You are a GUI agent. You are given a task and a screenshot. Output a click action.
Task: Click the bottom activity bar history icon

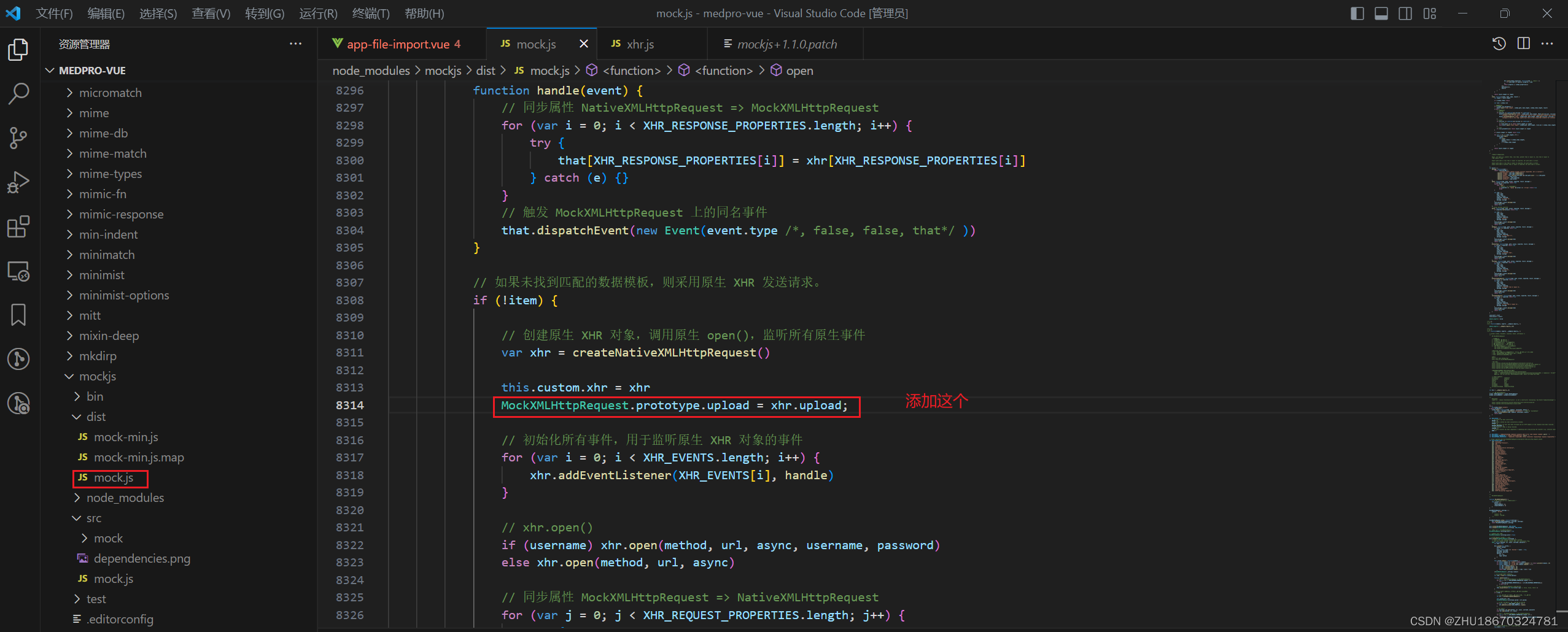(18, 403)
